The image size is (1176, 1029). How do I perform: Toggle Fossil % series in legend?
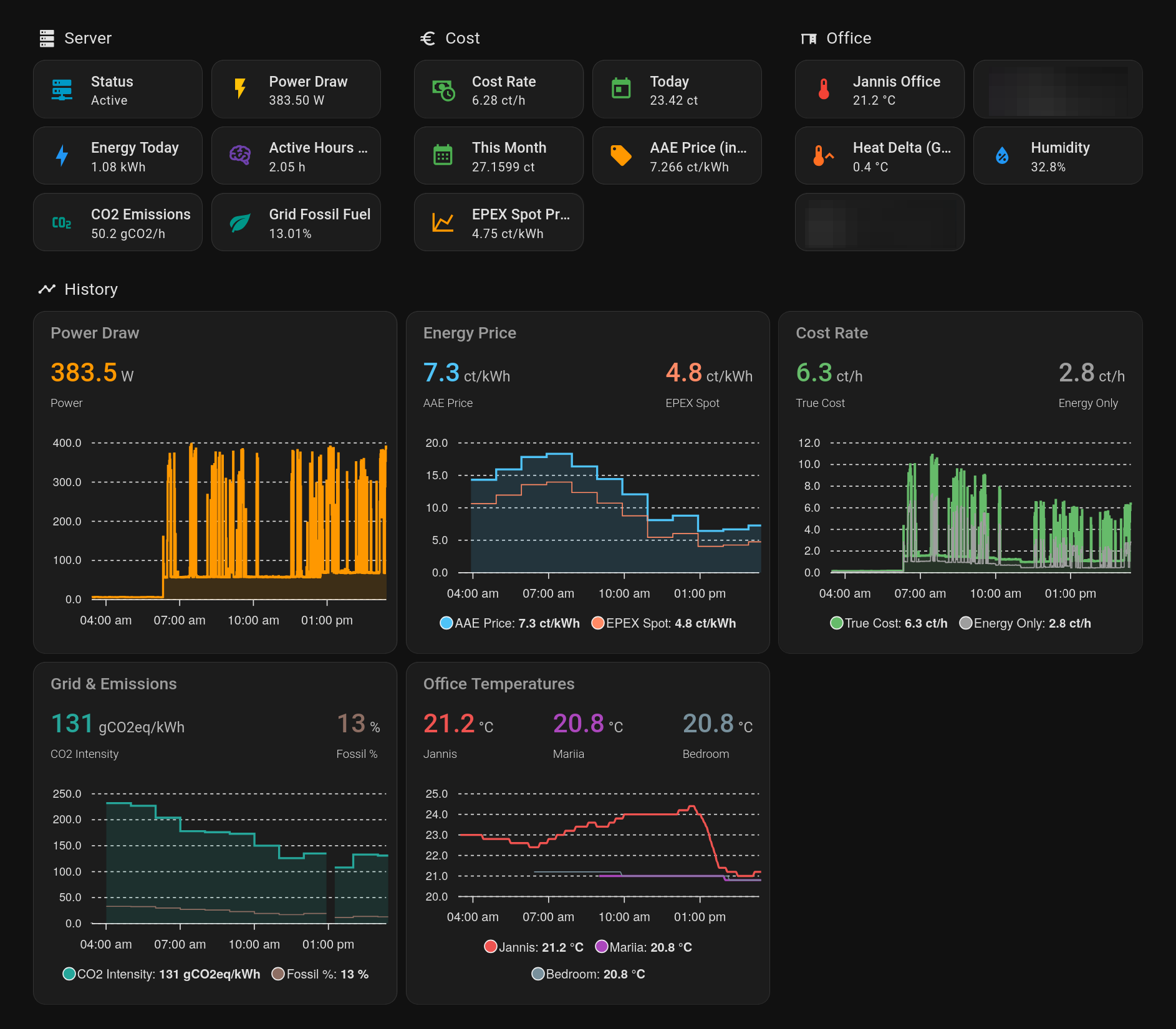click(x=321, y=974)
